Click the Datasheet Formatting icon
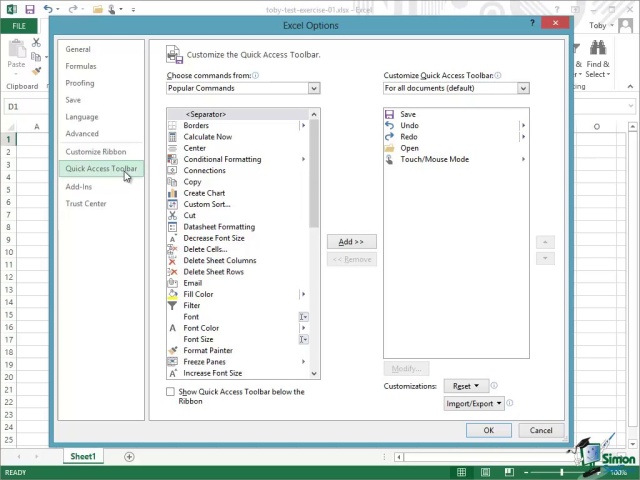The width and height of the screenshot is (640, 480). pyautogui.click(x=173, y=227)
